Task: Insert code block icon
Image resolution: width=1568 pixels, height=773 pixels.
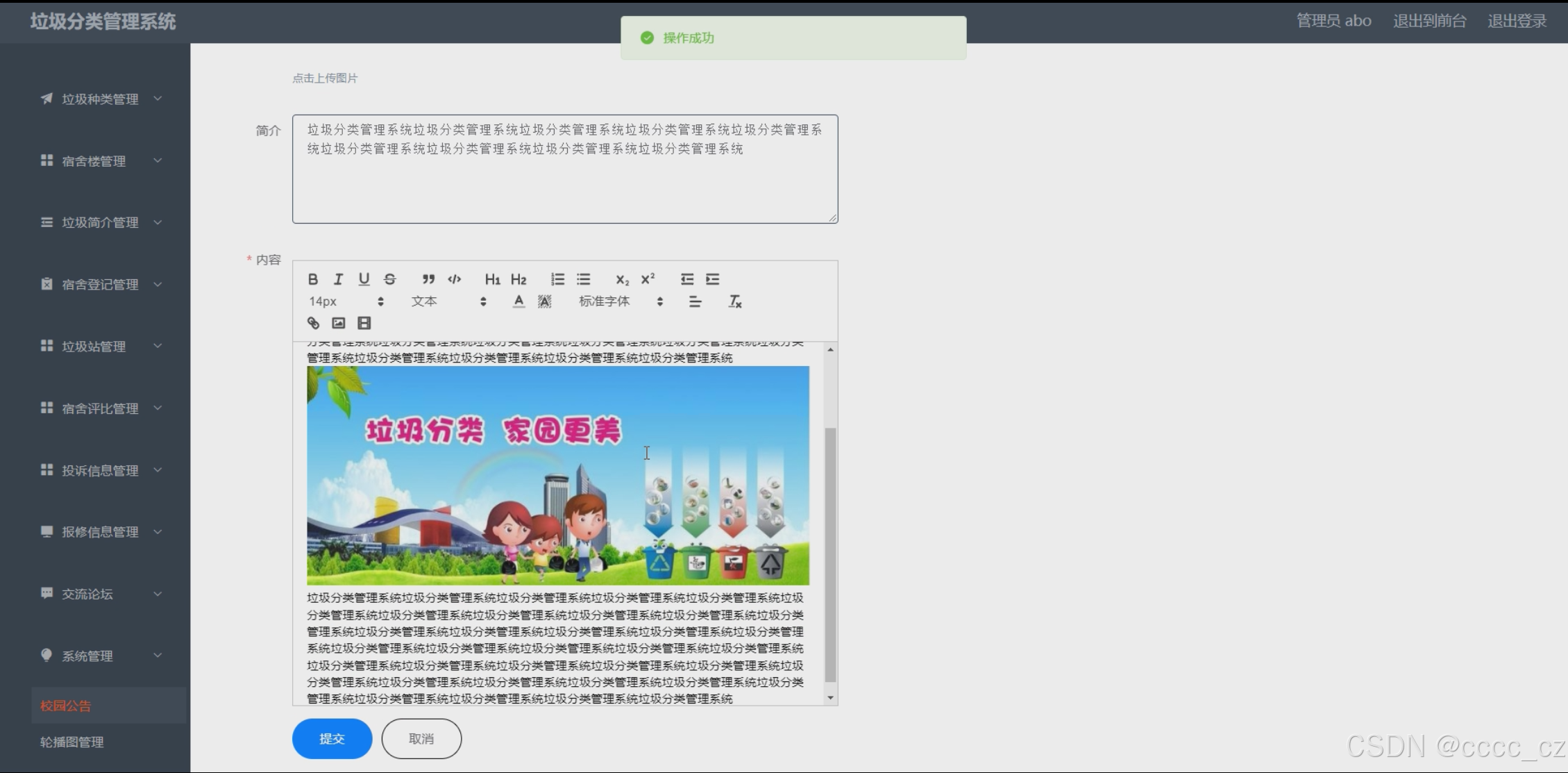Action: [455, 279]
